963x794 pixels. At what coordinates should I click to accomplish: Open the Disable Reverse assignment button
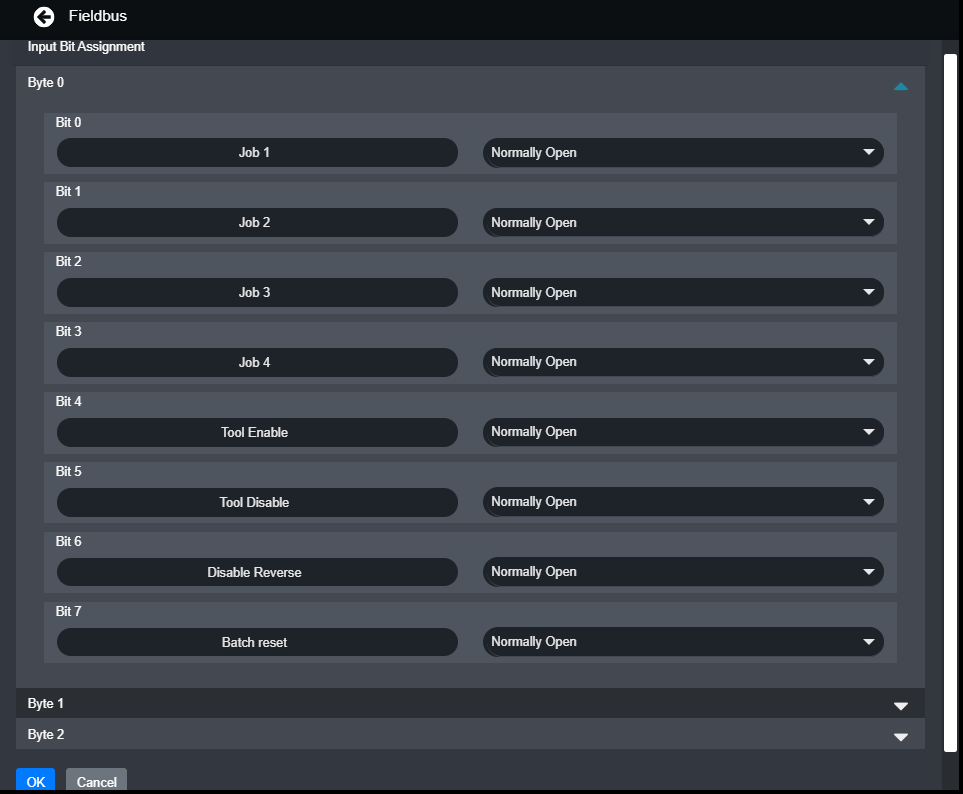[x=257, y=572]
